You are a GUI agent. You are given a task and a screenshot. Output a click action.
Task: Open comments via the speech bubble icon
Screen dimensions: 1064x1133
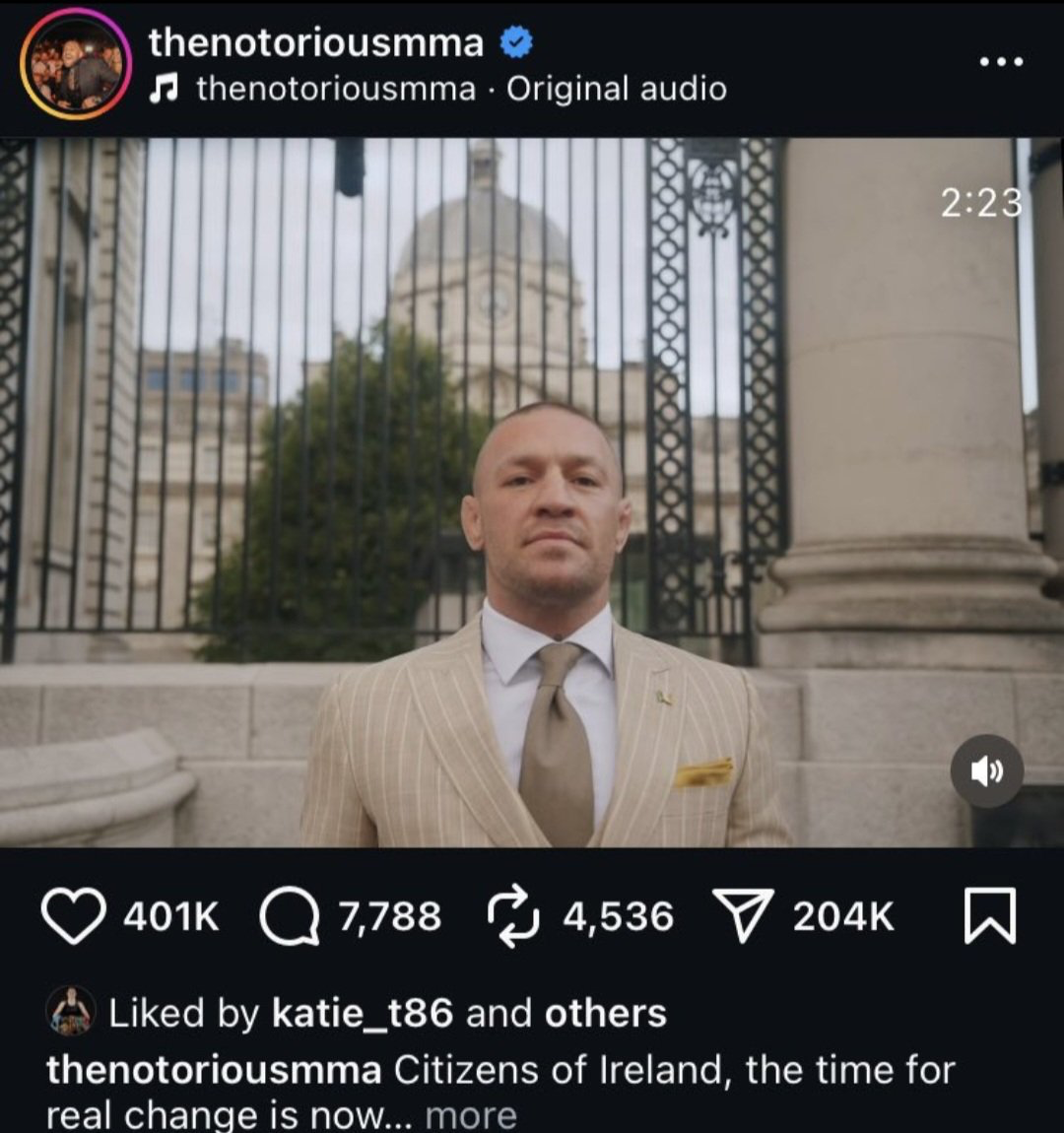290,916
